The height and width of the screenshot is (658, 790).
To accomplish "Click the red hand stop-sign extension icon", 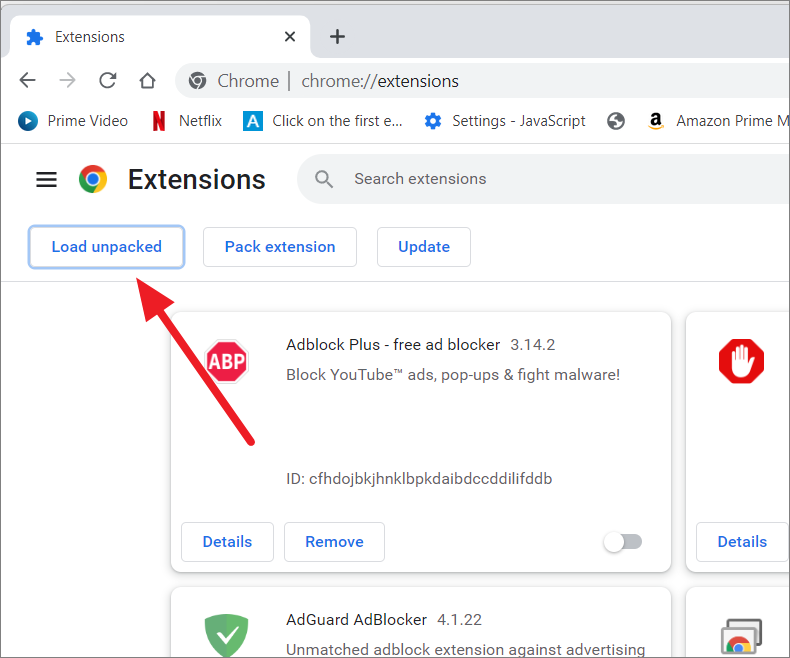I will pyautogui.click(x=741, y=361).
